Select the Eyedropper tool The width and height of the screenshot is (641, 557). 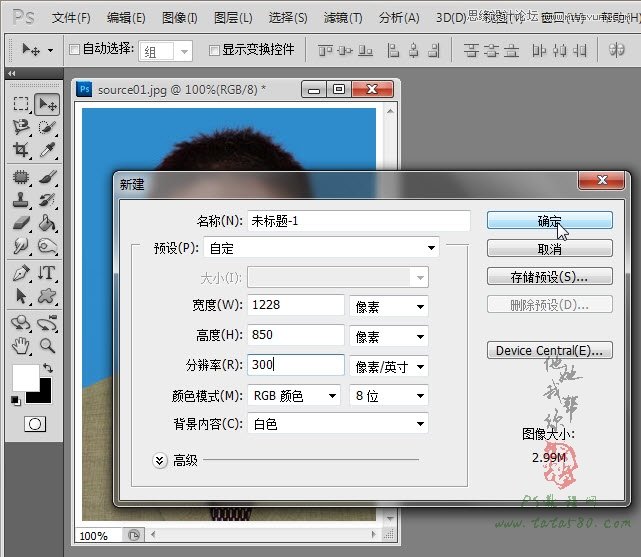(47, 150)
